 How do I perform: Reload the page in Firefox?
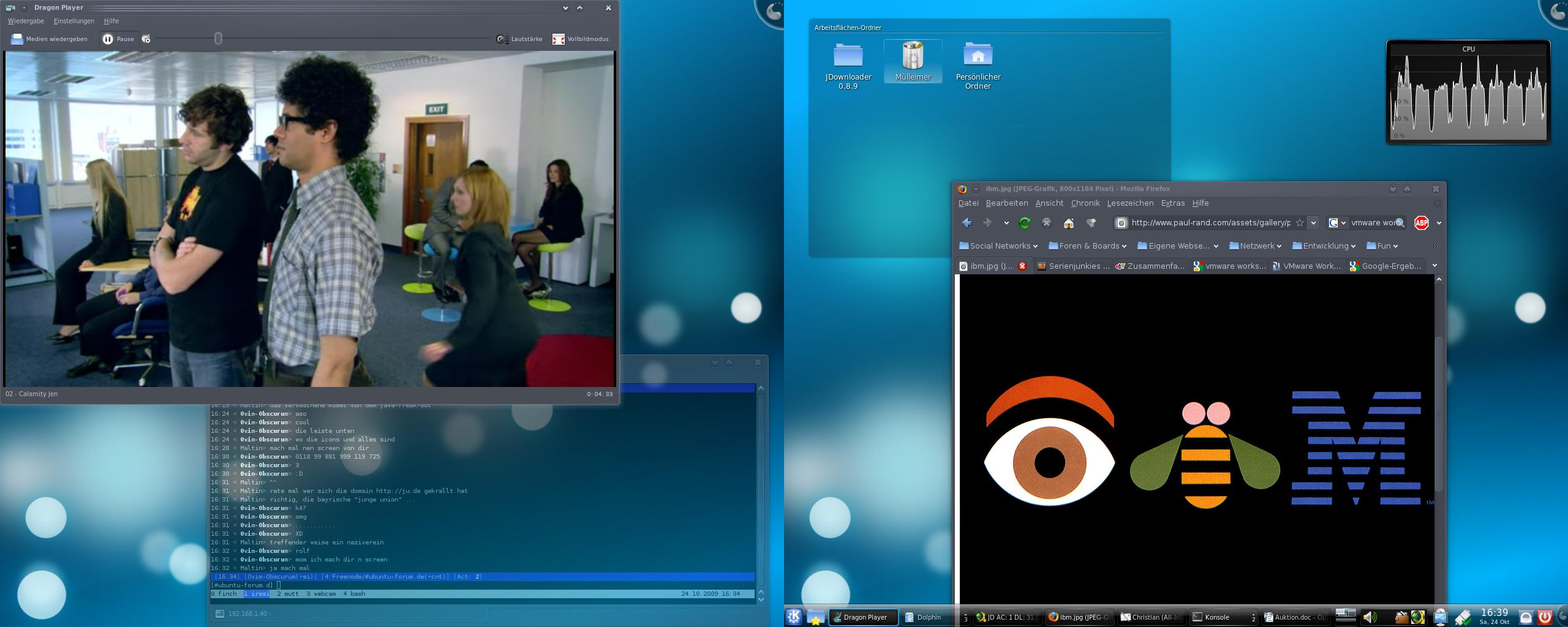(x=1025, y=223)
